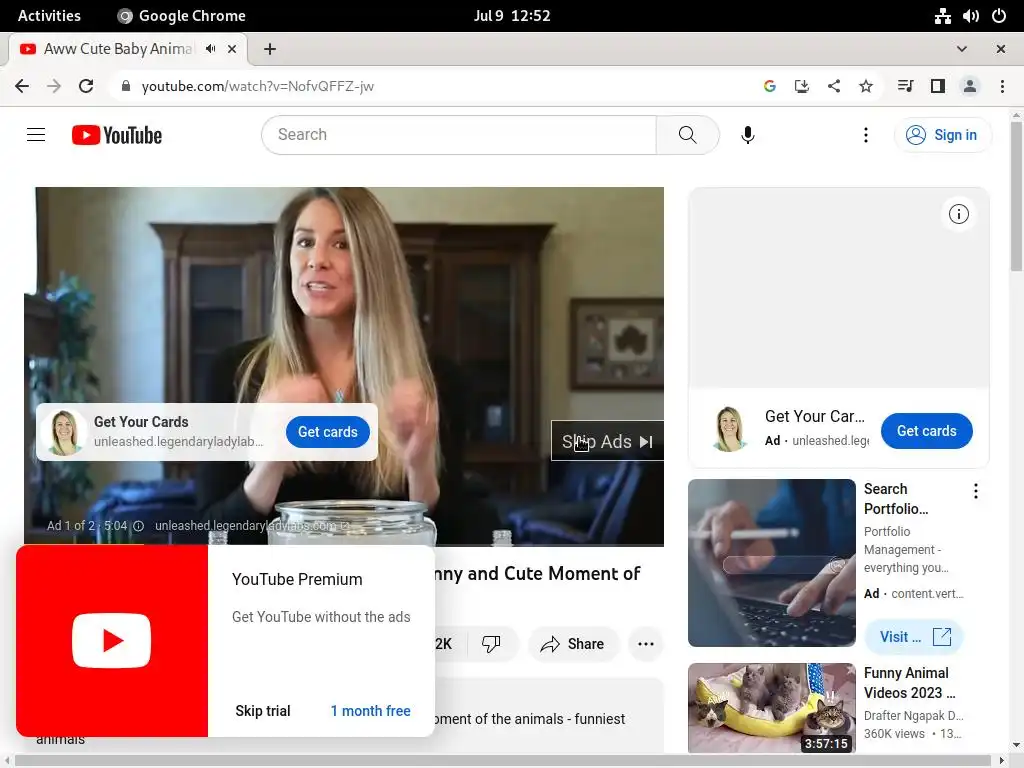Click Get Your Cards ad overlay title
The width and height of the screenshot is (1024, 768).
click(x=141, y=422)
